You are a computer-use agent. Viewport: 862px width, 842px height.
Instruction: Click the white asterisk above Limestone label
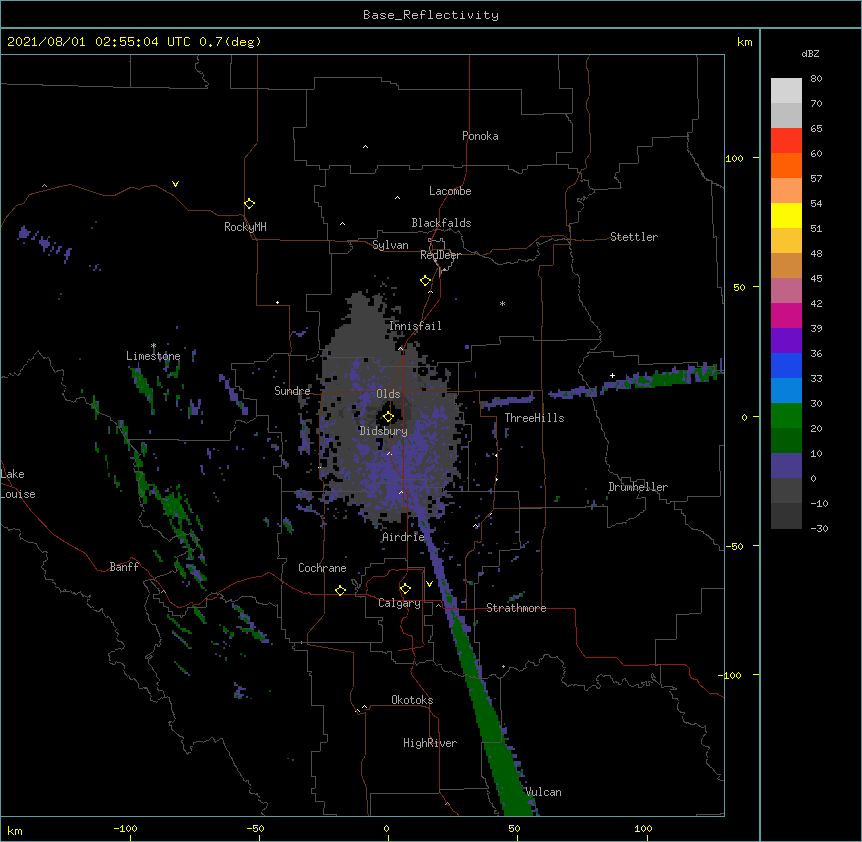(x=153, y=346)
